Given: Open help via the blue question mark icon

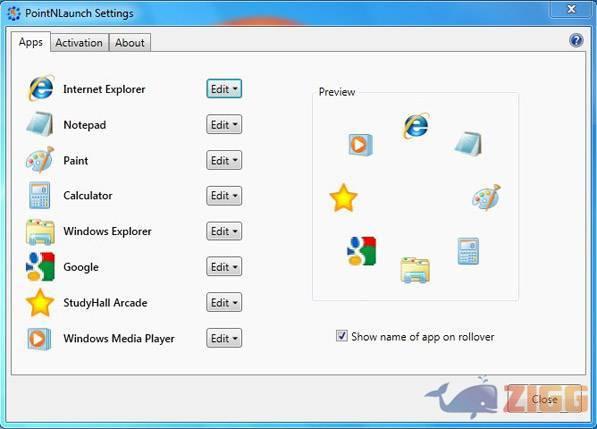Looking at the screenshot, I should pyautogui.click(x=576, y=40).
